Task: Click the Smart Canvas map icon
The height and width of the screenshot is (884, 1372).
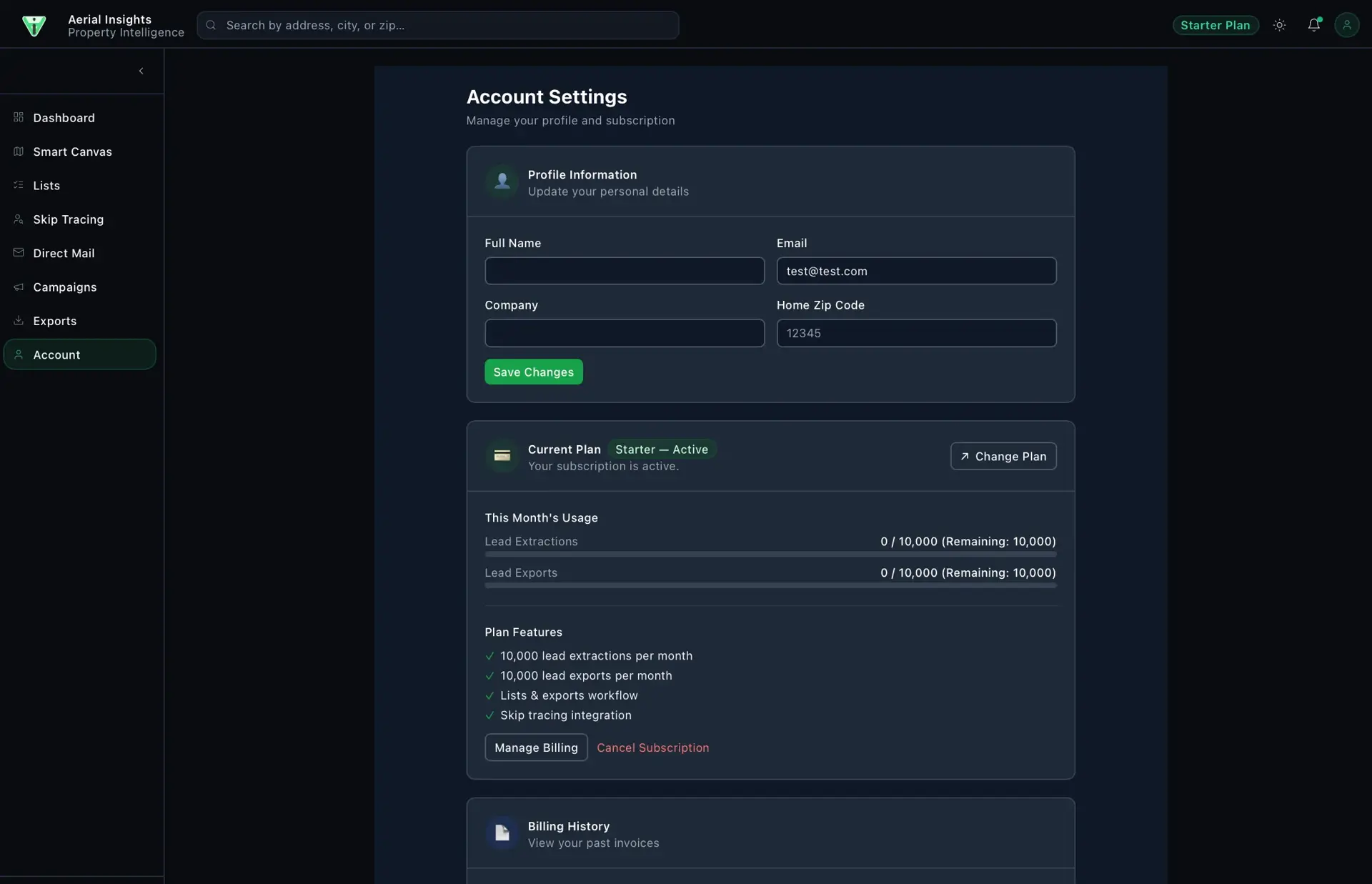Action: click(x=19, y=151)
